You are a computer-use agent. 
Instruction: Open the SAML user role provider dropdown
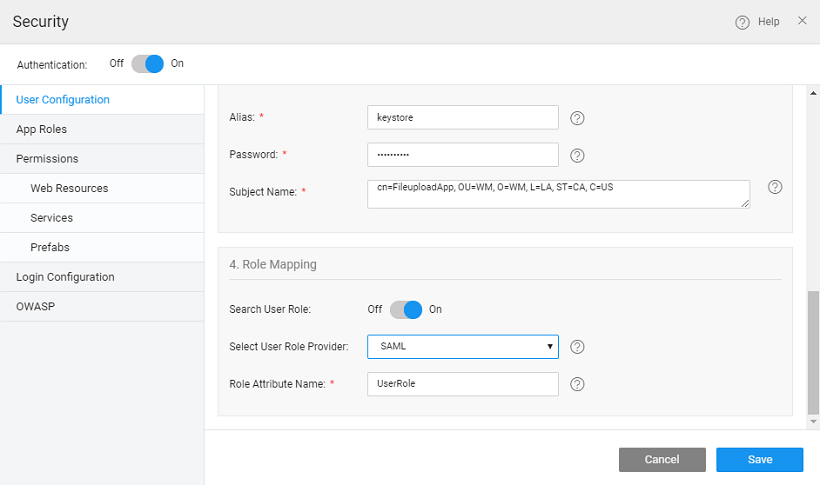tap(462, 347)
